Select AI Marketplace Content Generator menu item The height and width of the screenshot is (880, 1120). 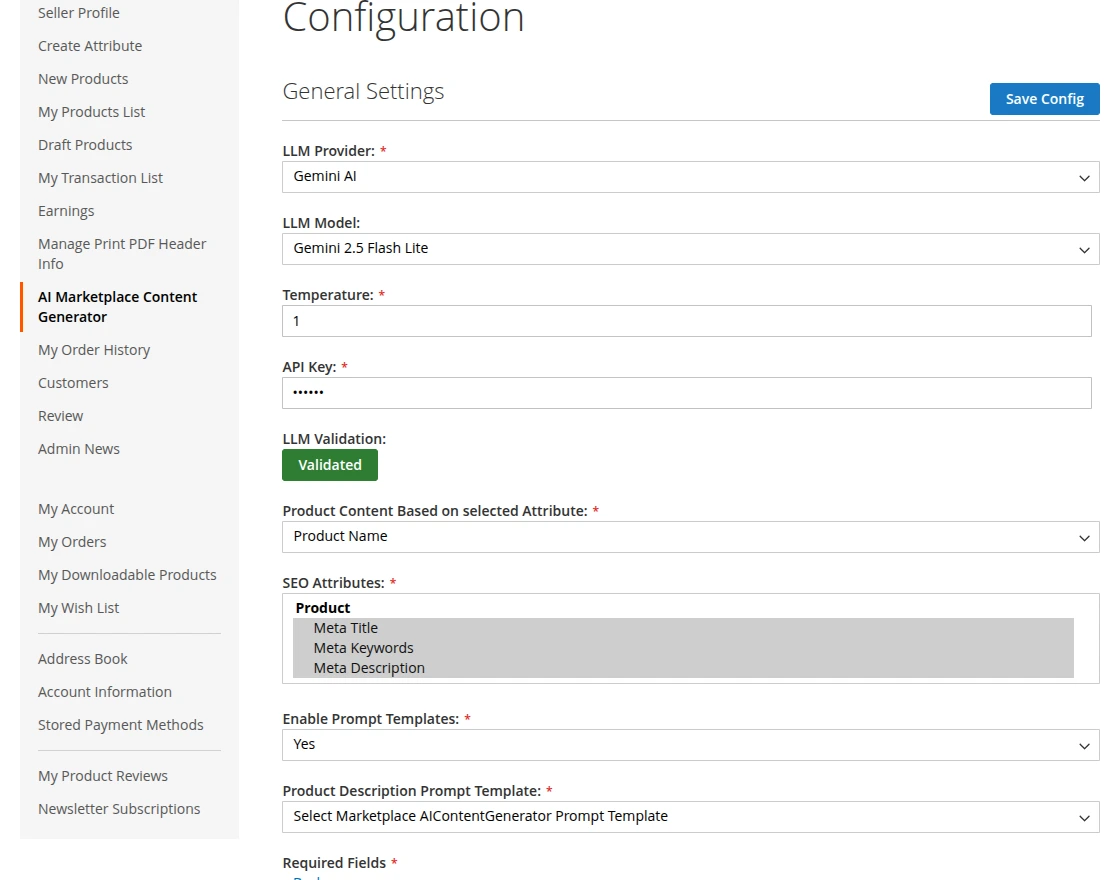point(117,307)
